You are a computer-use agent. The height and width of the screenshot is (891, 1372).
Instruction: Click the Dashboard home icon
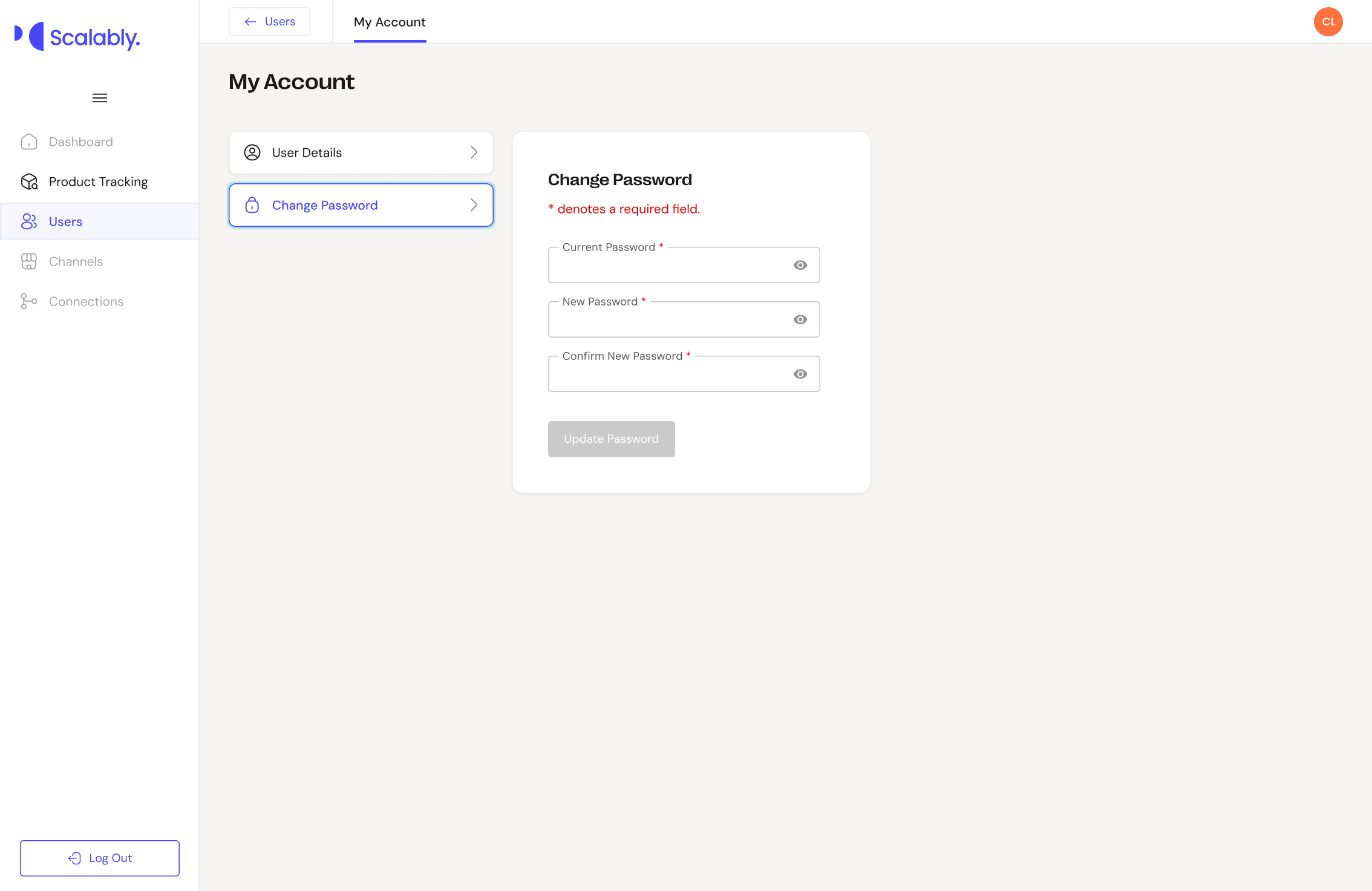(29, 142)
